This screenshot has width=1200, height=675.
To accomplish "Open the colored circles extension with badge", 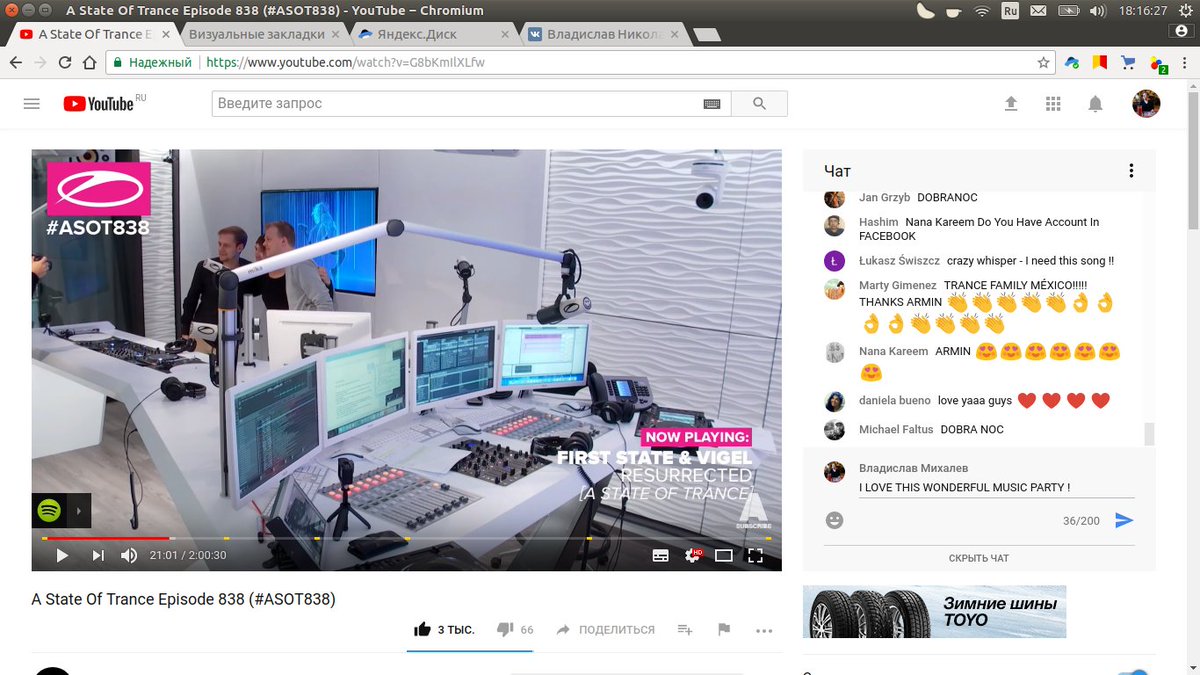I will click(x=1158, y=63).
